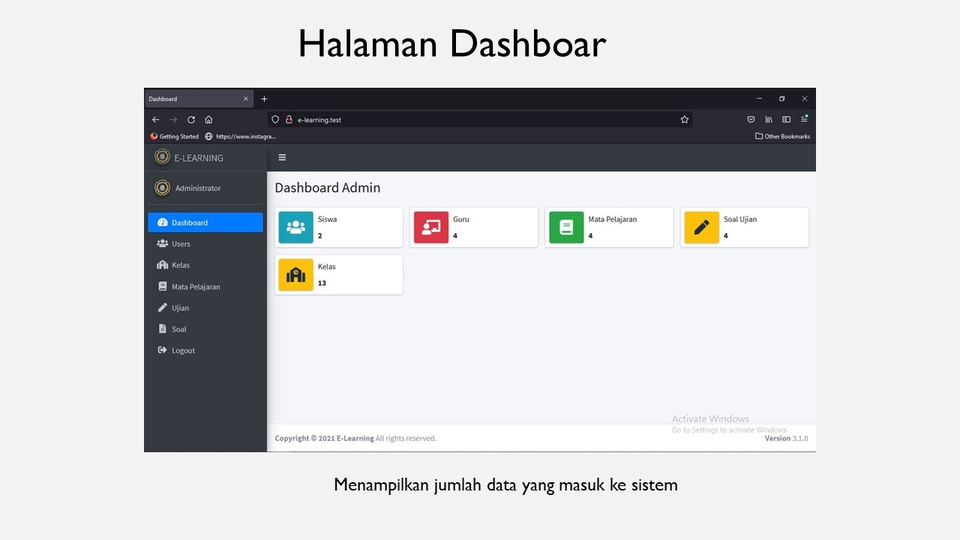Click the Administrator avatar image

pos(162,188)
